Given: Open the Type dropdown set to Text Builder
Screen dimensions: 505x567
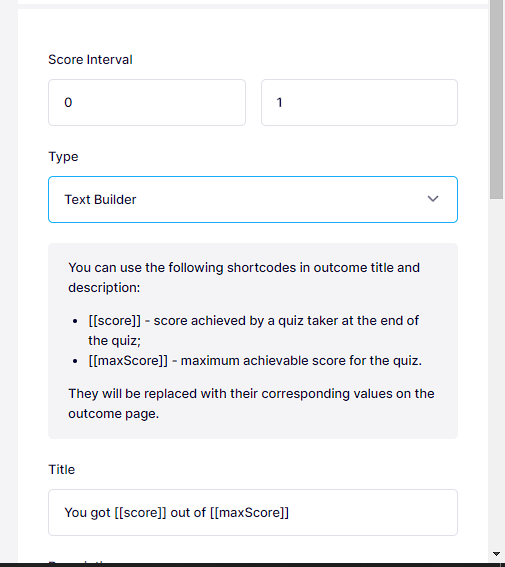Looking at the screenshot, I should click(253, 200).
